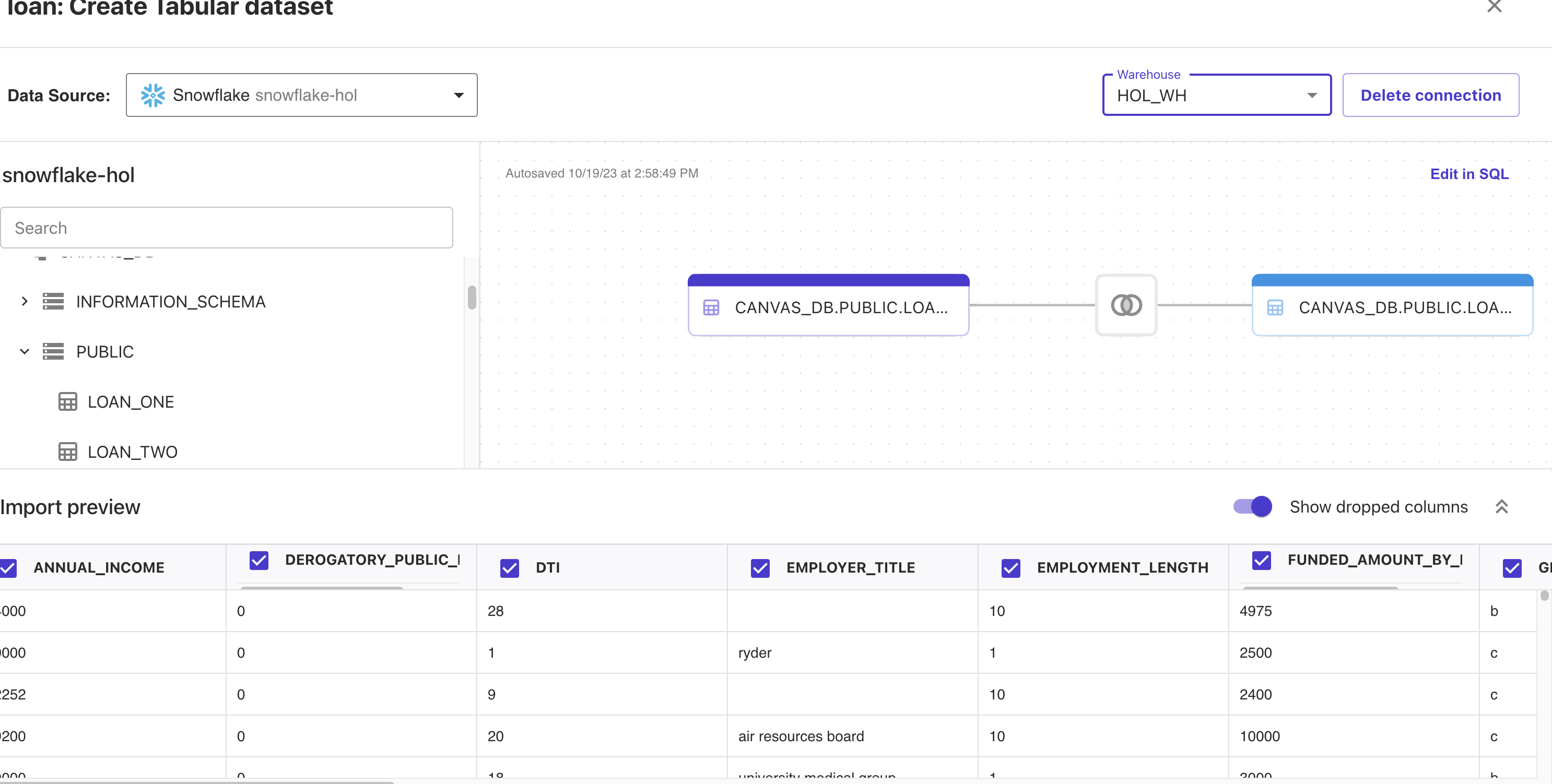
Task: Click the INFORMATION_SCHEMA list icon
Action: click(x=53, y=301)
